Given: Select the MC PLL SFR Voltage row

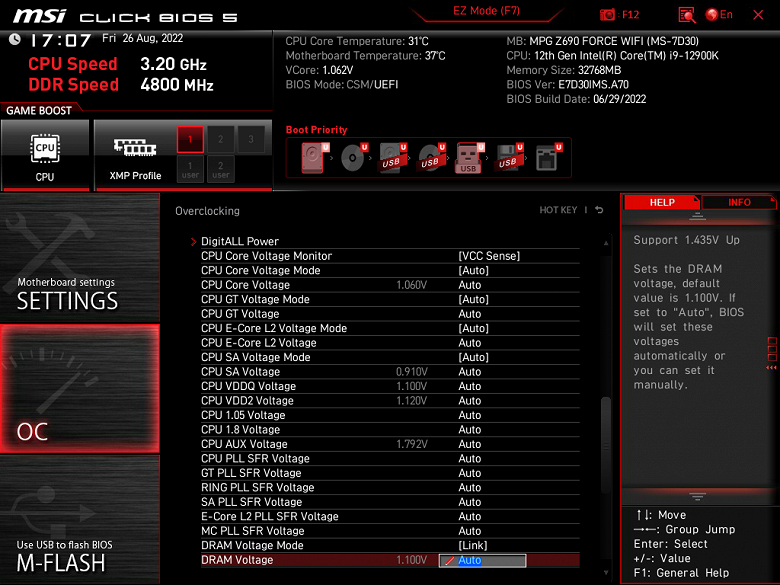Looking at the screenshot, I should coord(390,531).
